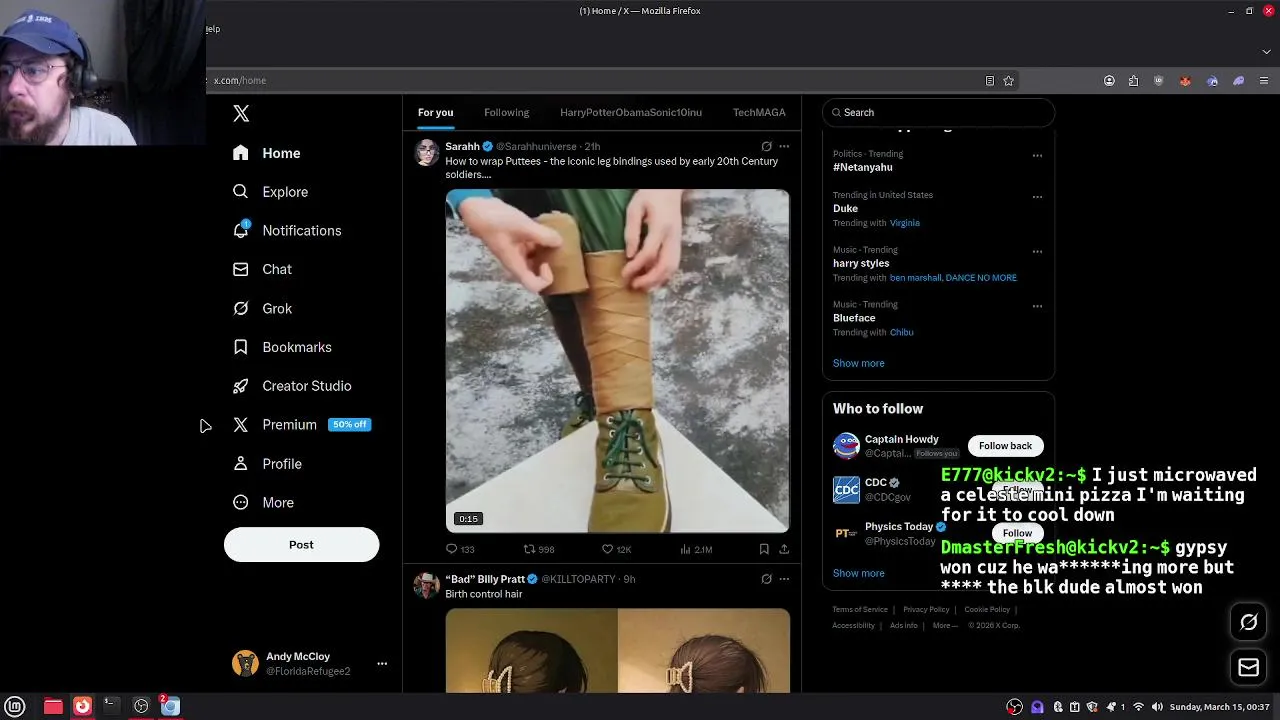Open the #Netanyahu trending topic
The height and width of the screenshot is (720, 1280).
point(863,167)
